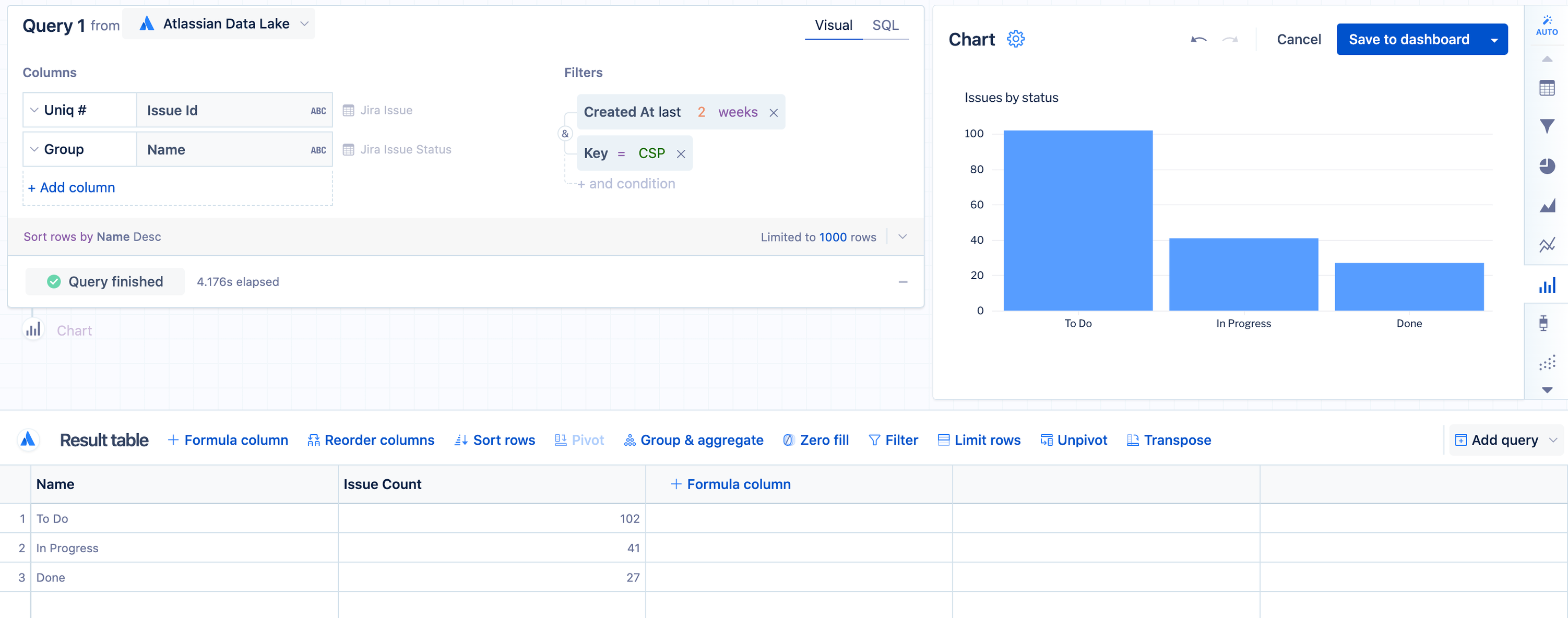Select the scatter chart type icon

coord(1547,363)
